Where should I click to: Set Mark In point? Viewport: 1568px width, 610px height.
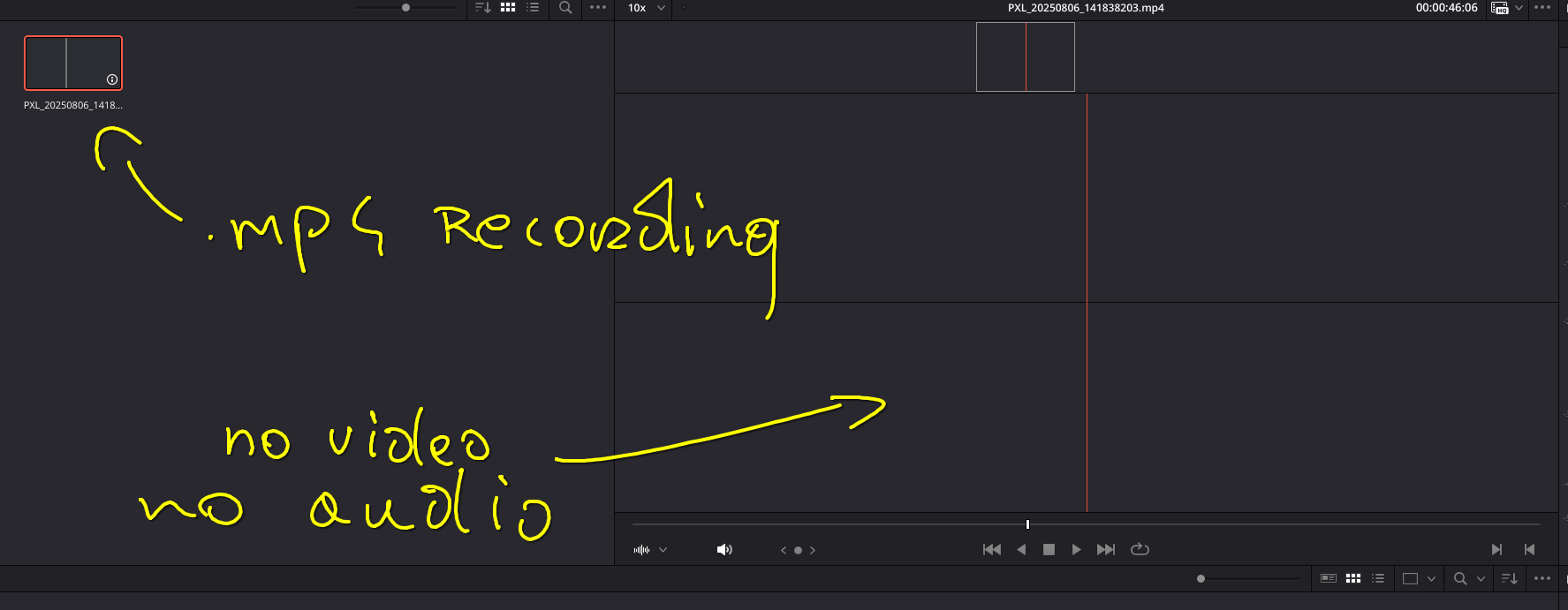pos(1496,549)
